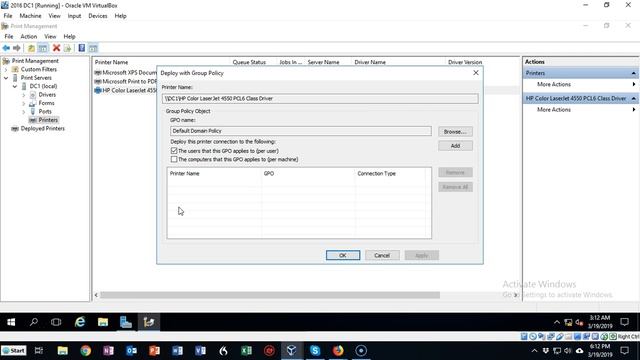Open the guest notification center icon

[624, 322]
